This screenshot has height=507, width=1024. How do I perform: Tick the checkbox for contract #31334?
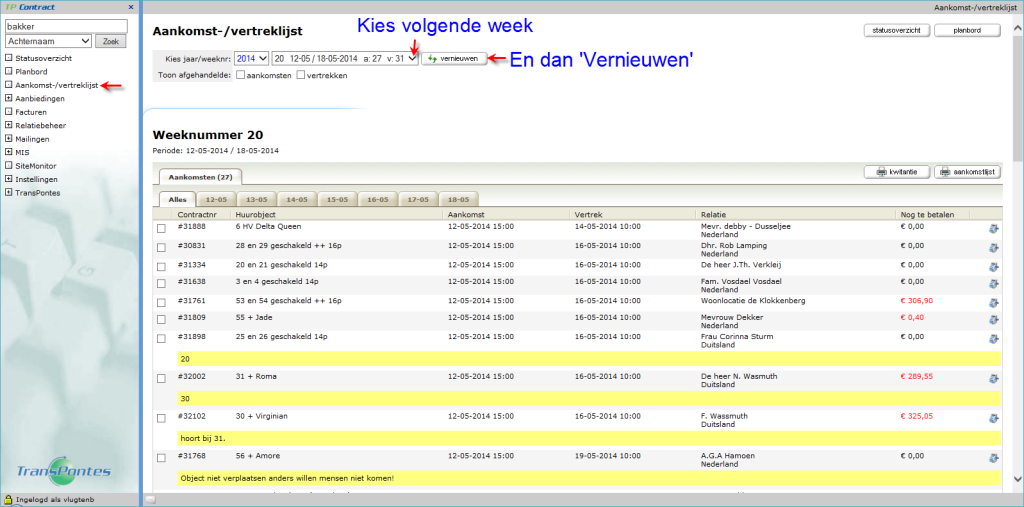(x=162, y=266)
